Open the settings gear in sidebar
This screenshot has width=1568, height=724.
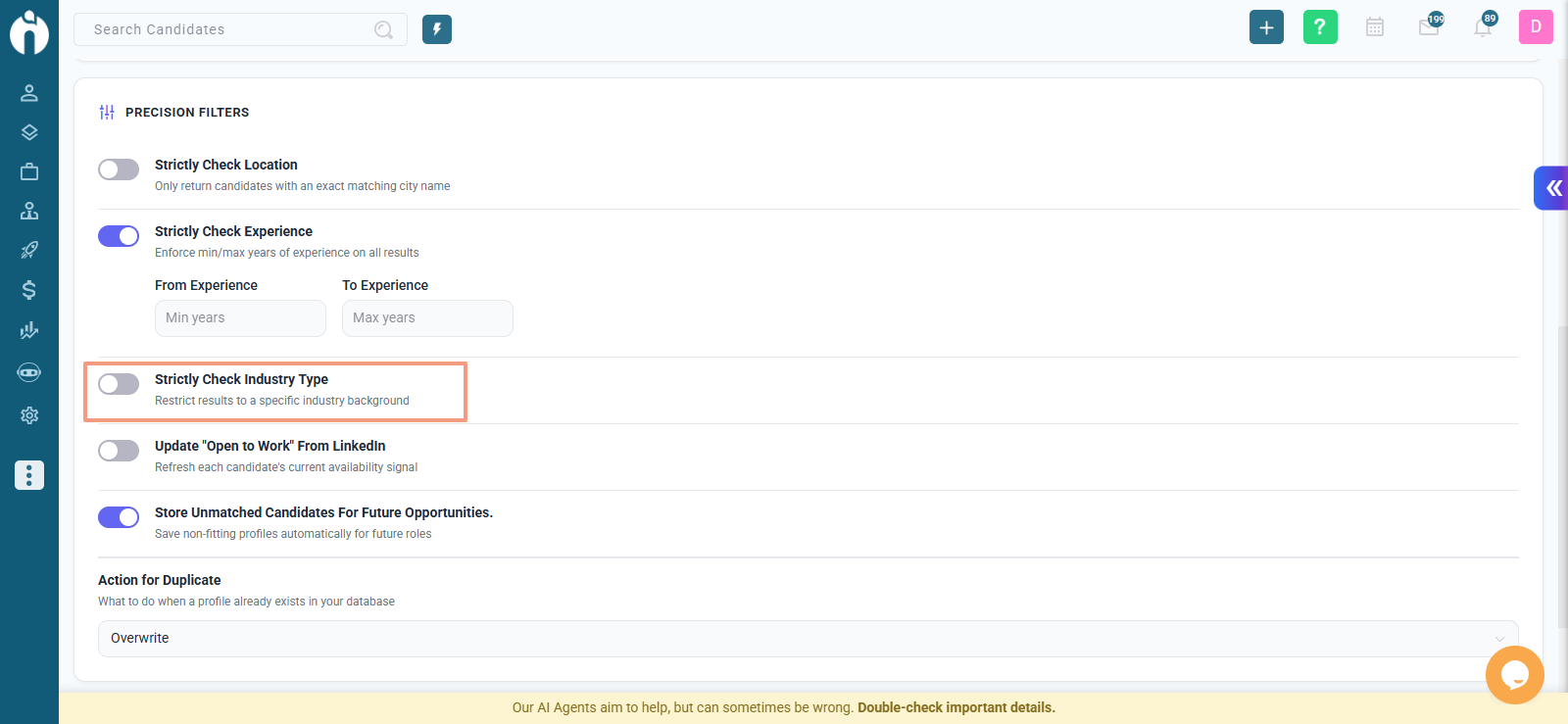pyautogui.click(x=29, y=415)
